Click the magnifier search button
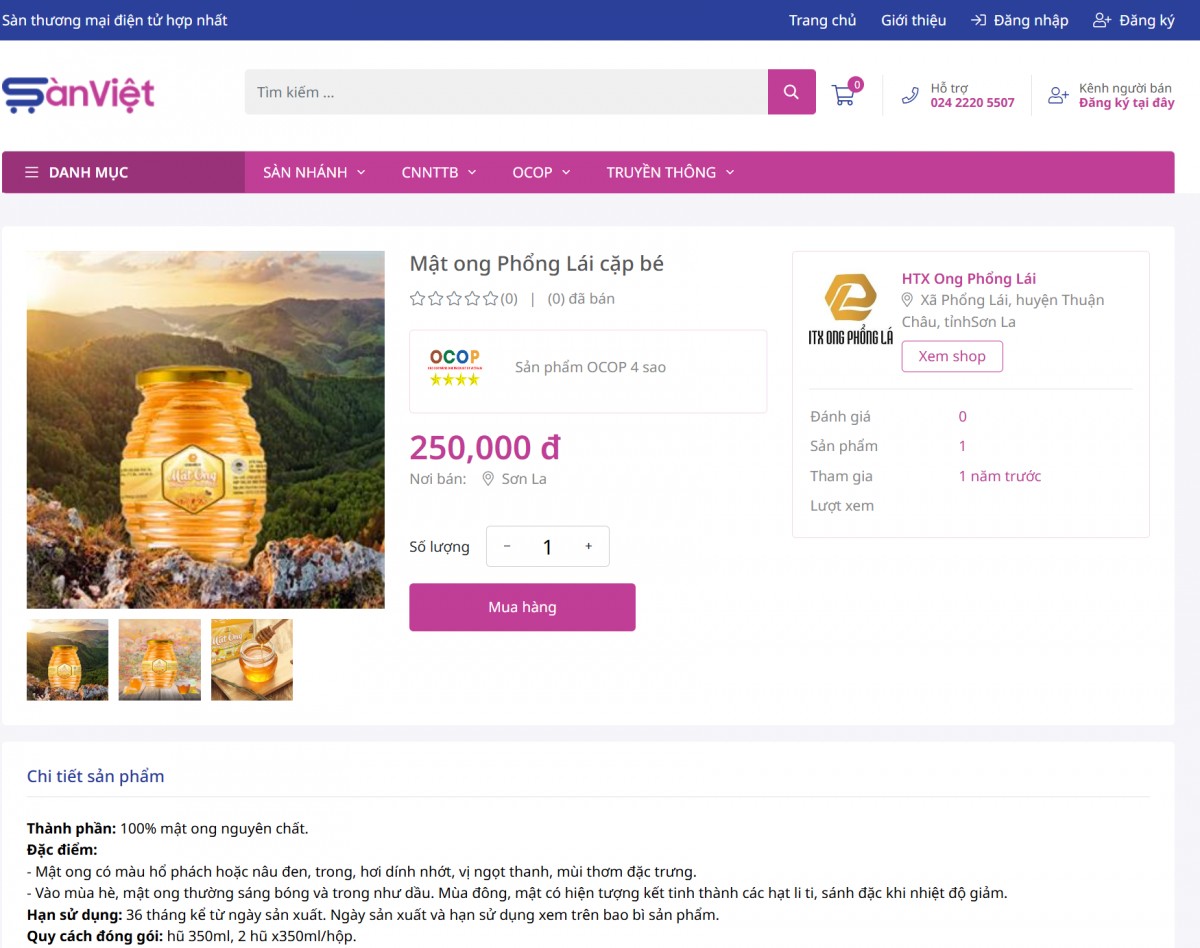The width and height of the screenshot is (1200, 948). (791, 92)
